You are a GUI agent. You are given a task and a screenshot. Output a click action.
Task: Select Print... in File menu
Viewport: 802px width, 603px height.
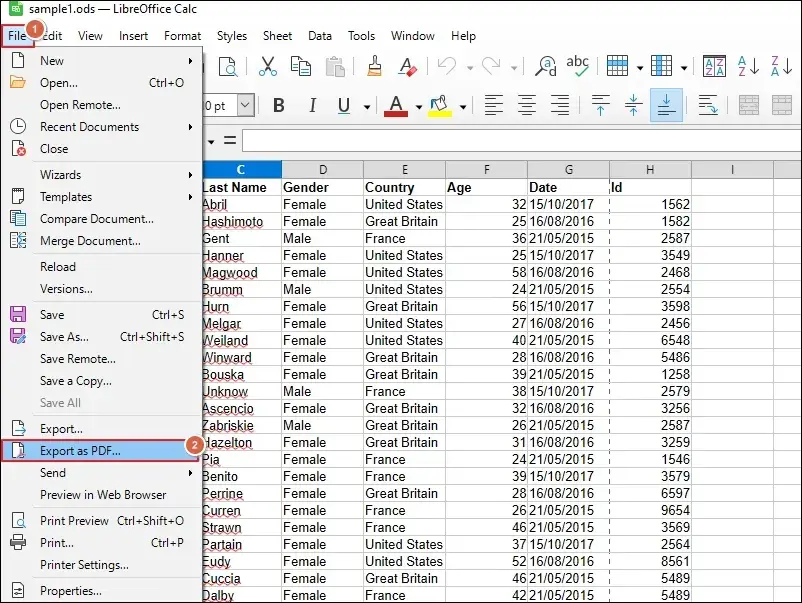point(102,543)
